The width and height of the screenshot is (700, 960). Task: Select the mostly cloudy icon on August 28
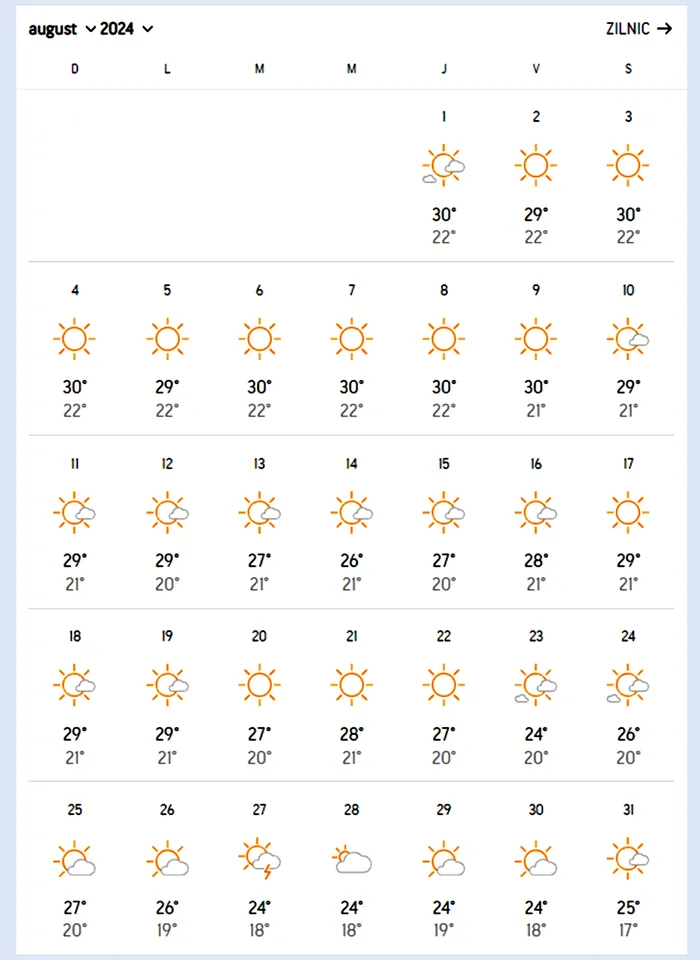click(352, 859)
